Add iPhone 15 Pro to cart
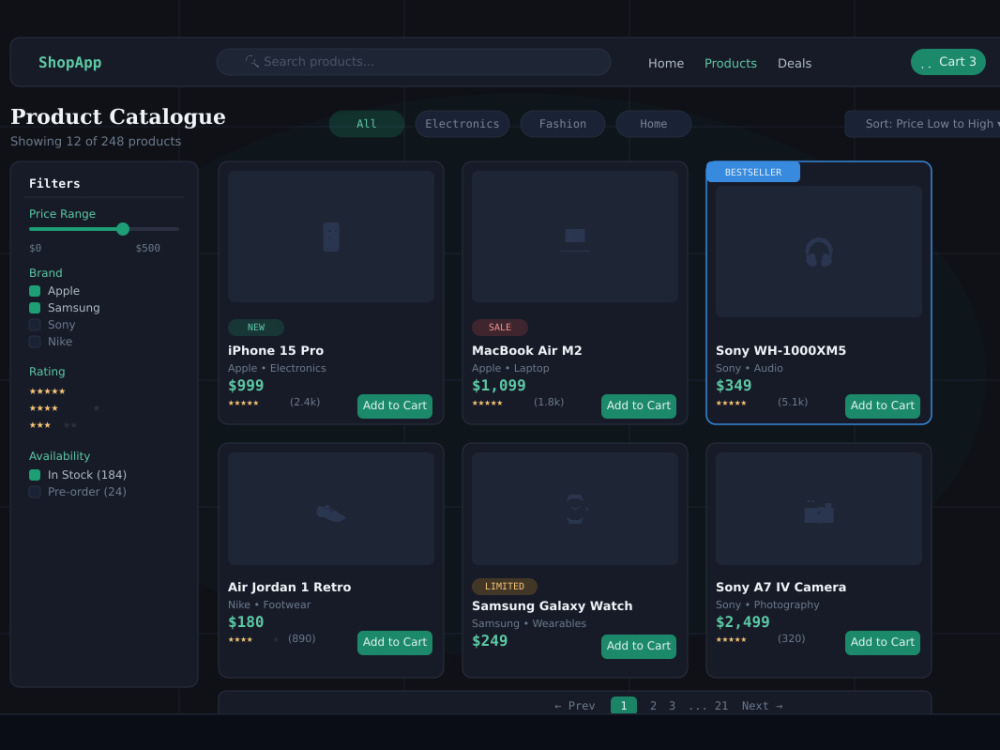This screenshot has height=750, width=1000. tap(395, 406)
